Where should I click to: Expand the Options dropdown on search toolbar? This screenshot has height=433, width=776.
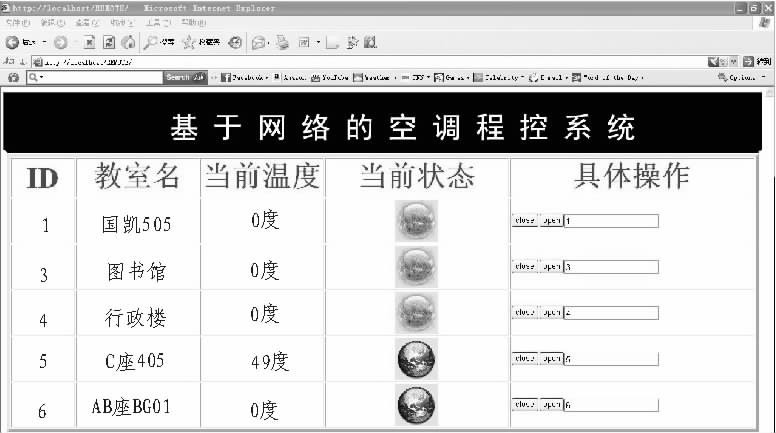(x=764, y=77)
